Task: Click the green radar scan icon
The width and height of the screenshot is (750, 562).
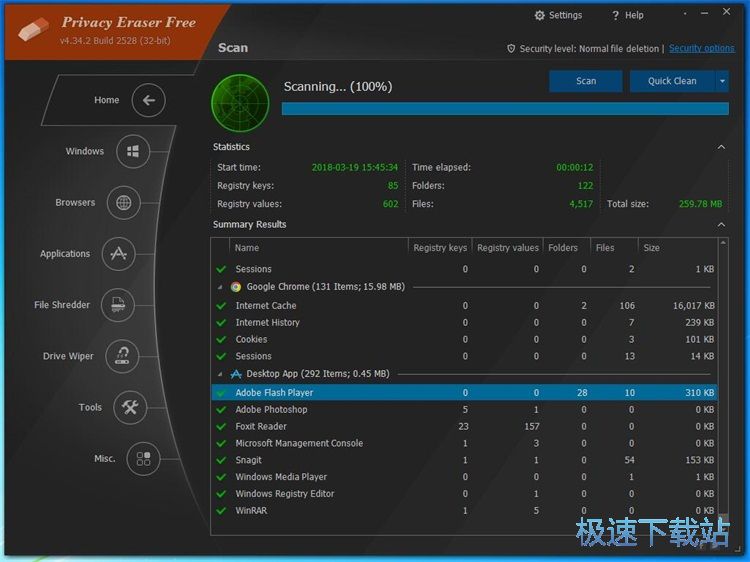Action: point(240,102)
